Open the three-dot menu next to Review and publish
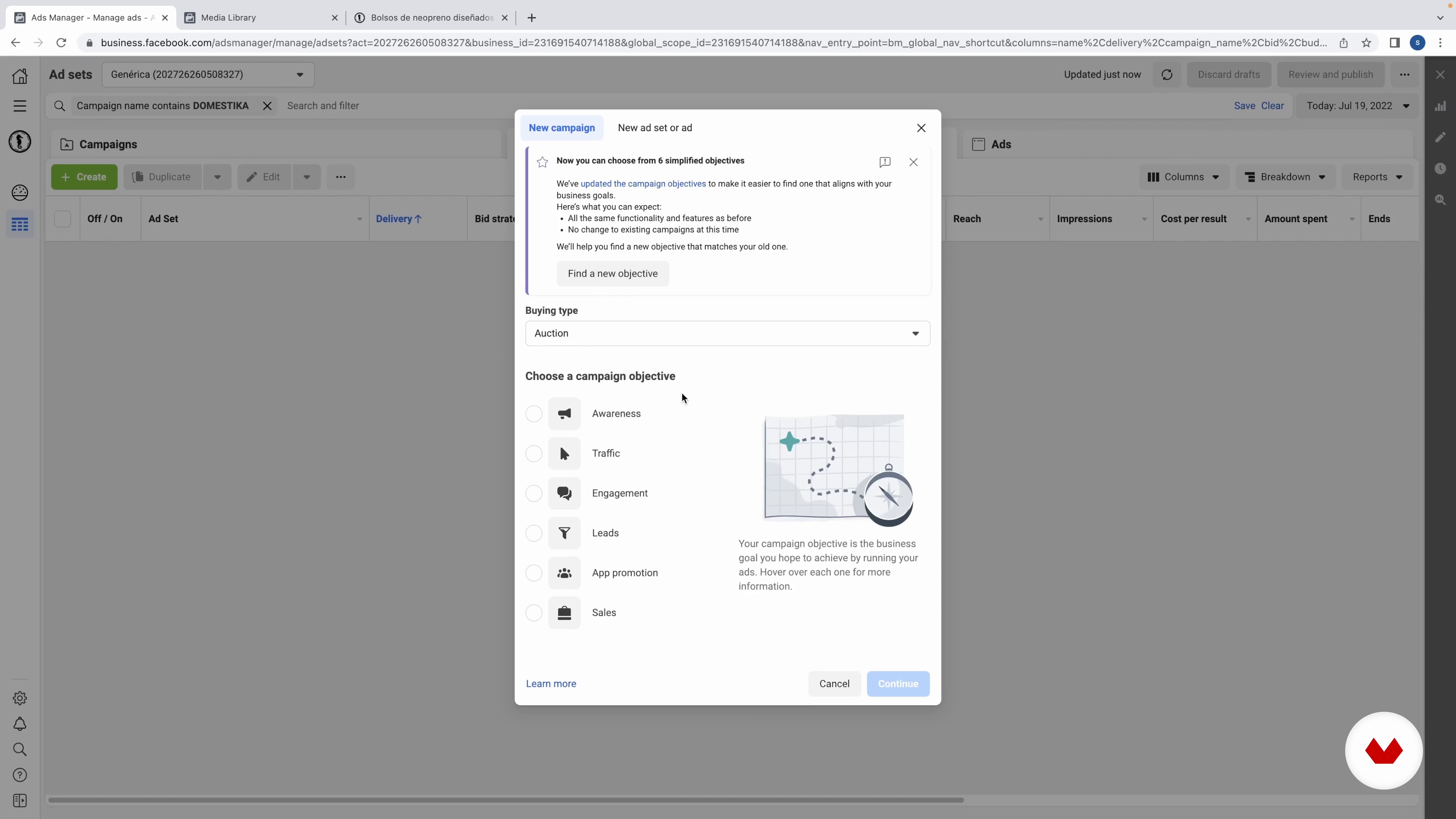Image resolution: width=1456 pixels, height=819 pixels. pos(1404,75)
